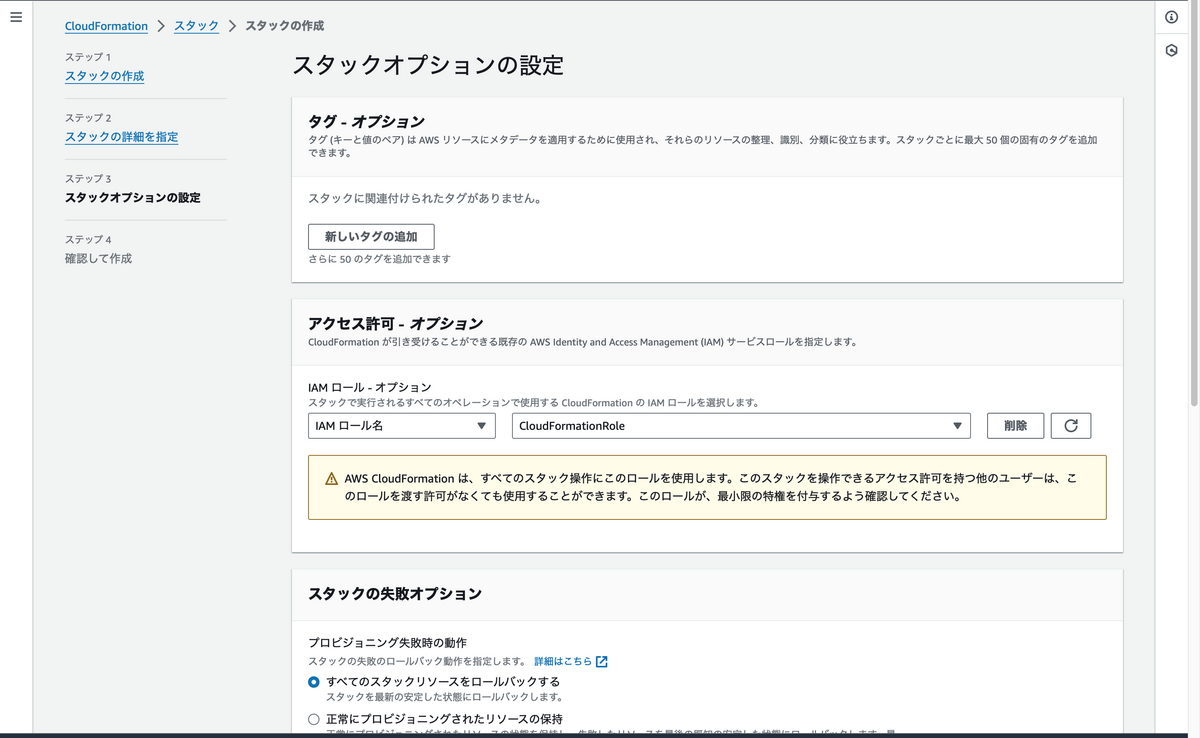Click さらに 50 のタグを追加できます text
Screen dimensions: 1200x738
coord(380,259)
